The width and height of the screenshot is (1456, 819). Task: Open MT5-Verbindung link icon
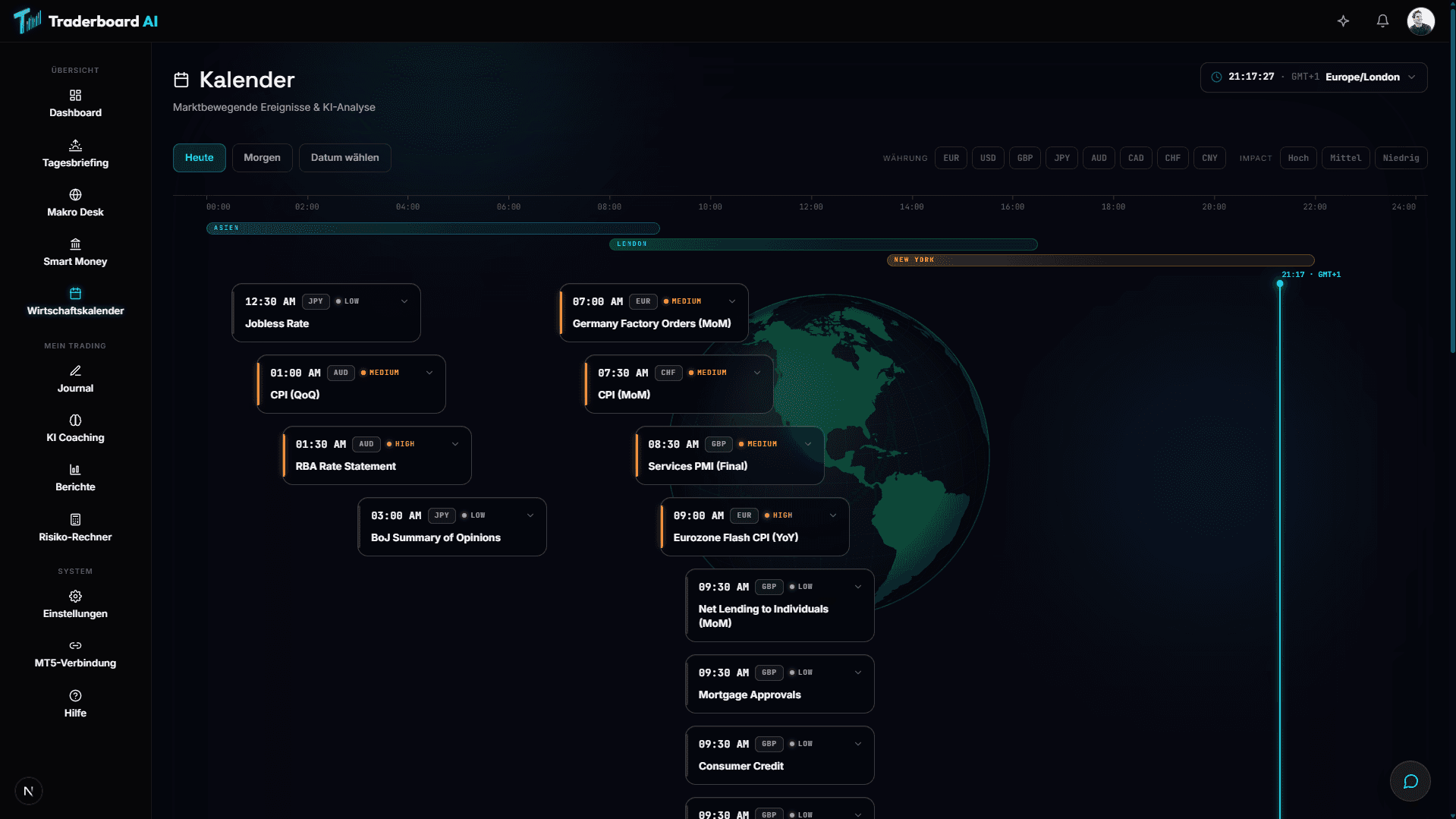(x=75, y=646)
